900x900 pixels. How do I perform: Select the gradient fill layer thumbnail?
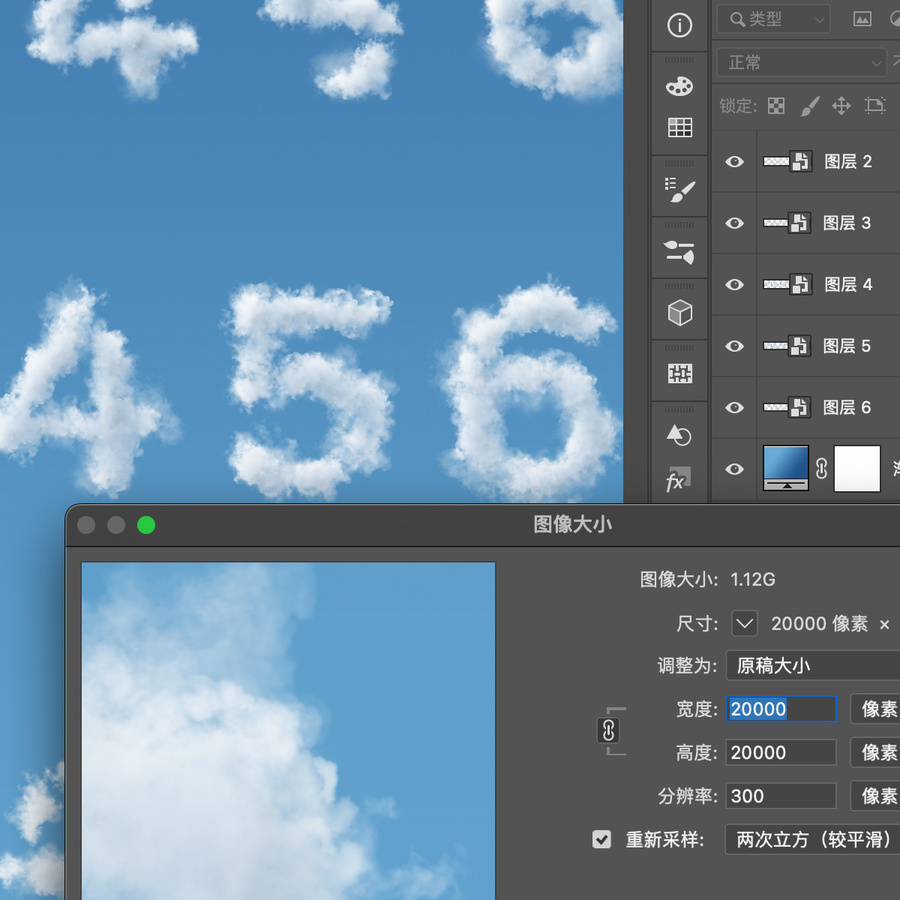786,468
